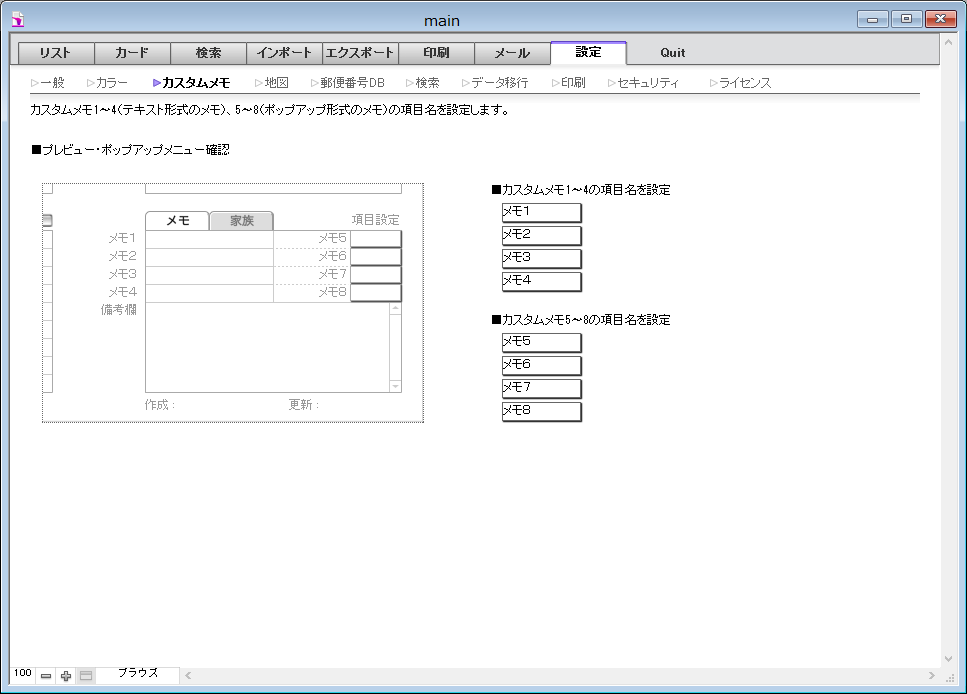Click the zoom out minus icon
Image resolution: width=967 pixels, height=694 pixels.
46,676
